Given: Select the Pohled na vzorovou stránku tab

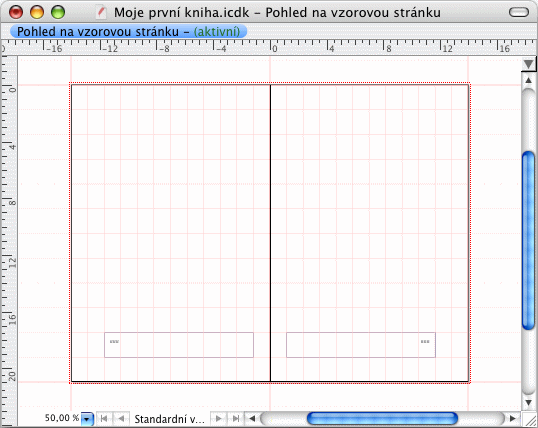Looking at the screenshot, I should point(128,32).
